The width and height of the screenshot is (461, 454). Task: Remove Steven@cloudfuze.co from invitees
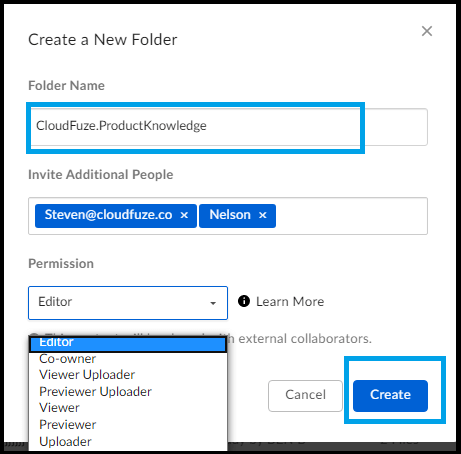184,215
